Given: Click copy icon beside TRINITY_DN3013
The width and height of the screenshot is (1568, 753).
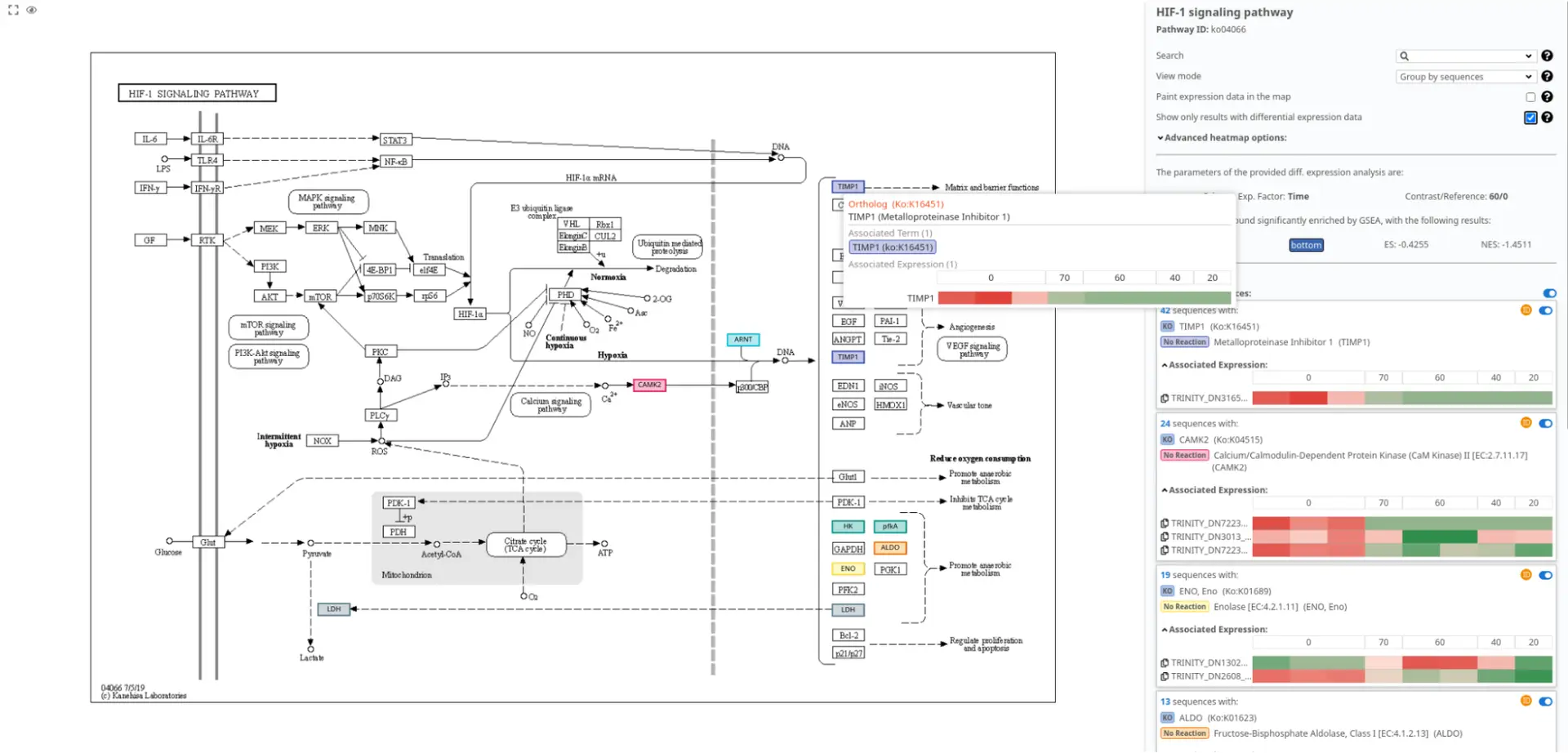Looking at the screenshot, I should [1165, 537].
